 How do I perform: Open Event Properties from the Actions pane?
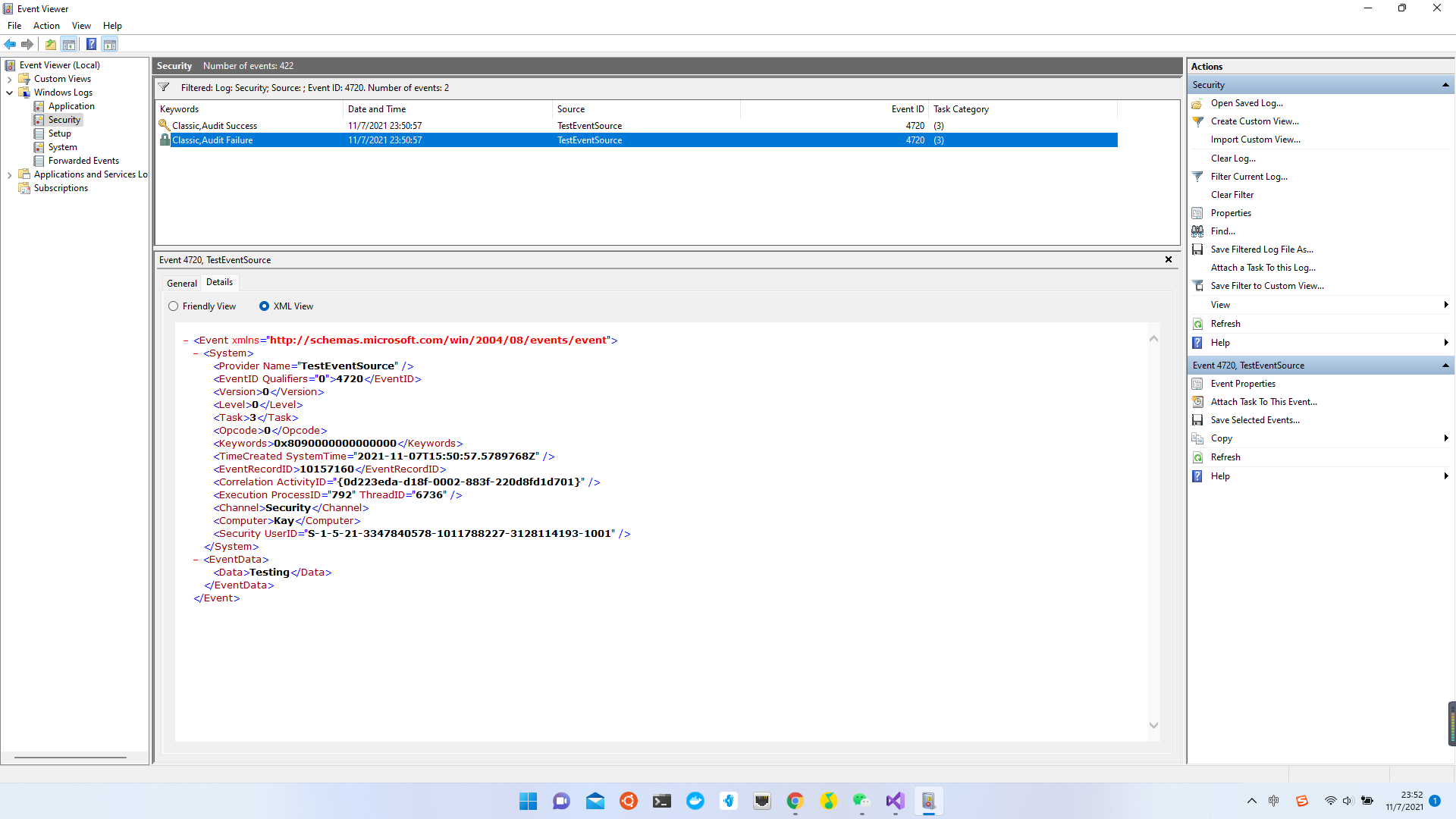tap(1243, 384)
